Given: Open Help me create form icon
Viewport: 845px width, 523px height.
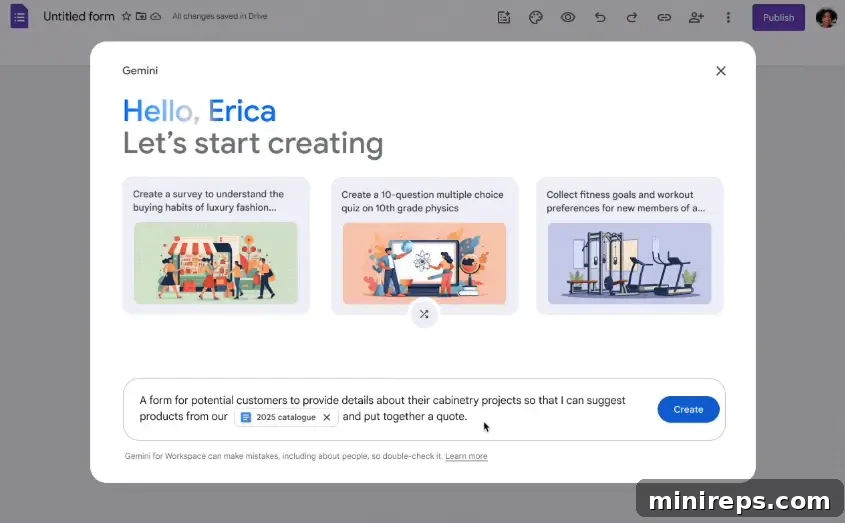Looking at the screenshot, I should pos(504,17).
